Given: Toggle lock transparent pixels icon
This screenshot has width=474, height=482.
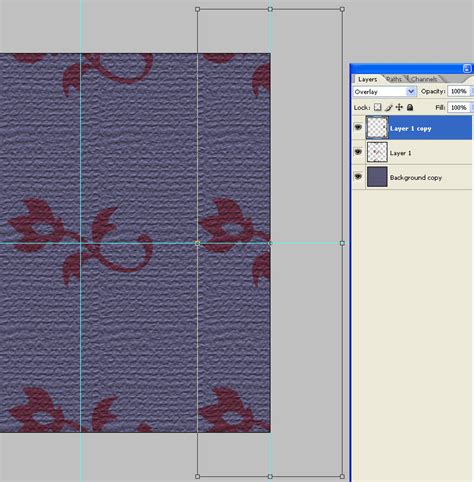Looking at the screenshot, I should (x=377, y=107).
